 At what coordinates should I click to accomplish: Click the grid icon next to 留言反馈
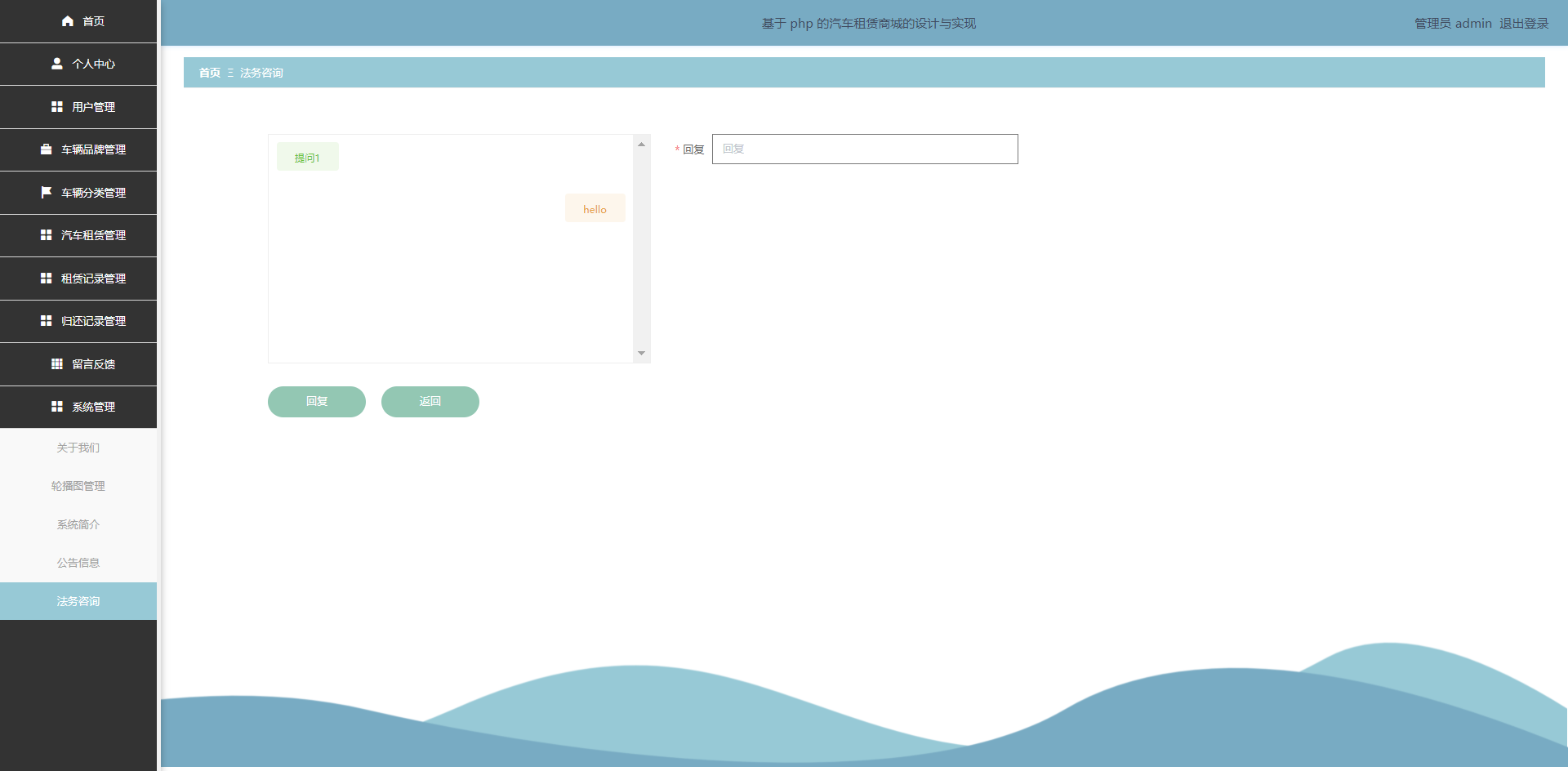click(57, 364)
